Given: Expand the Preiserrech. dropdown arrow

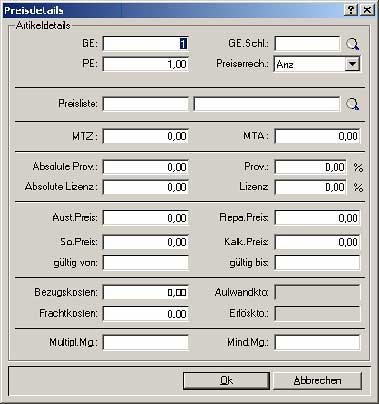Looking at the screenshot, I should click(353, 64).
